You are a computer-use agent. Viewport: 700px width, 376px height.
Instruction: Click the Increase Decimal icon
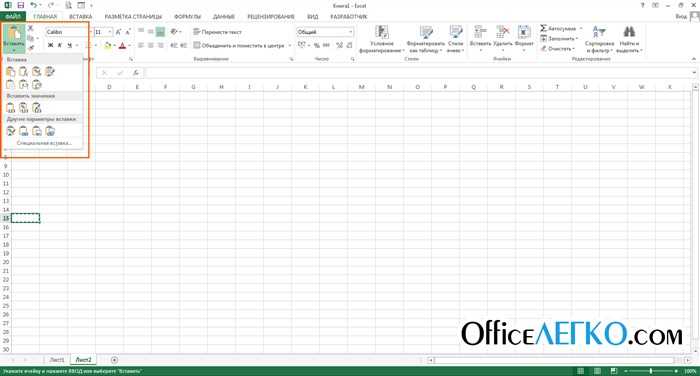tap(339, 45)
